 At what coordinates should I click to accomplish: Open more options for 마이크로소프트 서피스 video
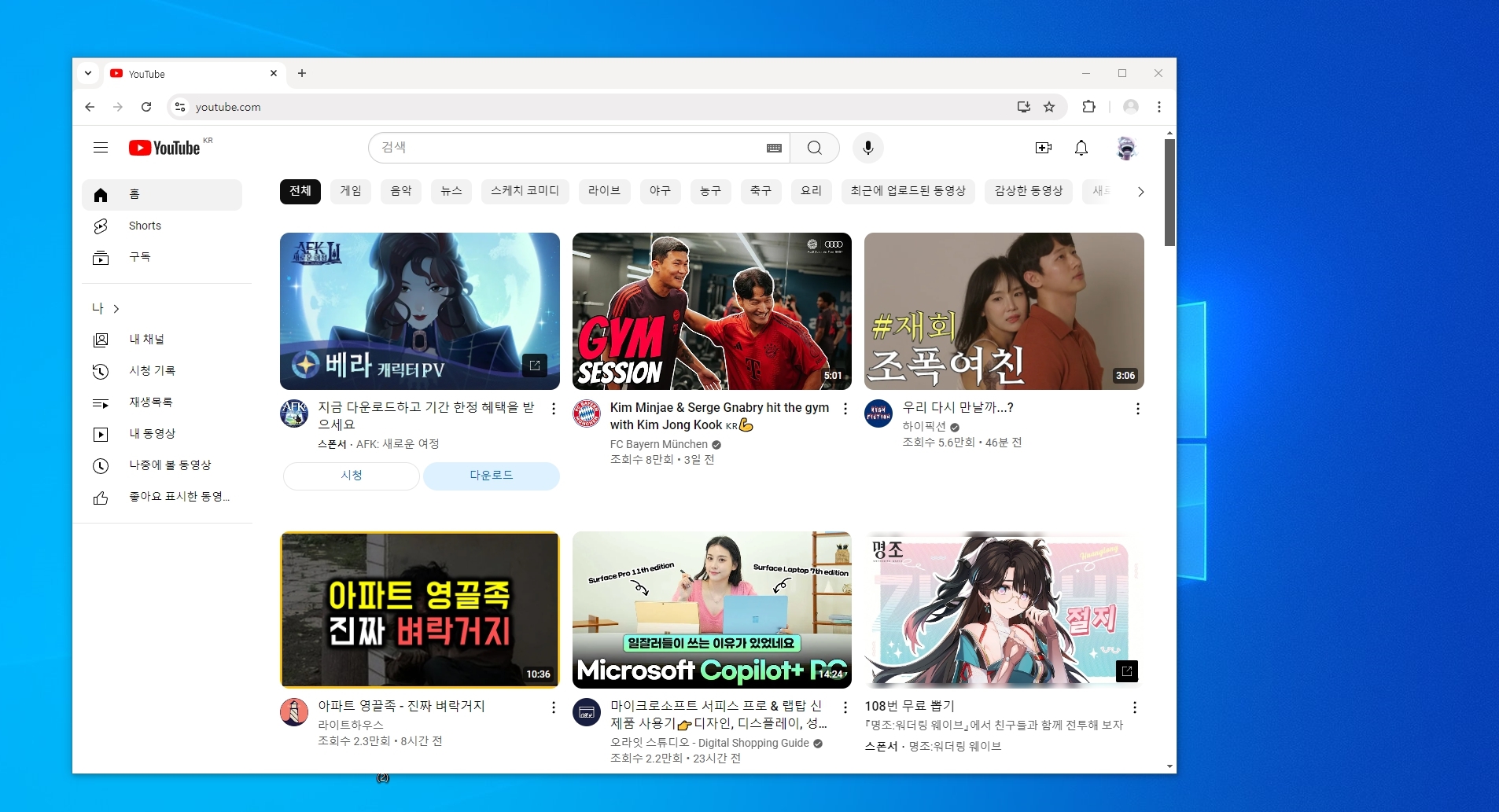pos(845,707)
